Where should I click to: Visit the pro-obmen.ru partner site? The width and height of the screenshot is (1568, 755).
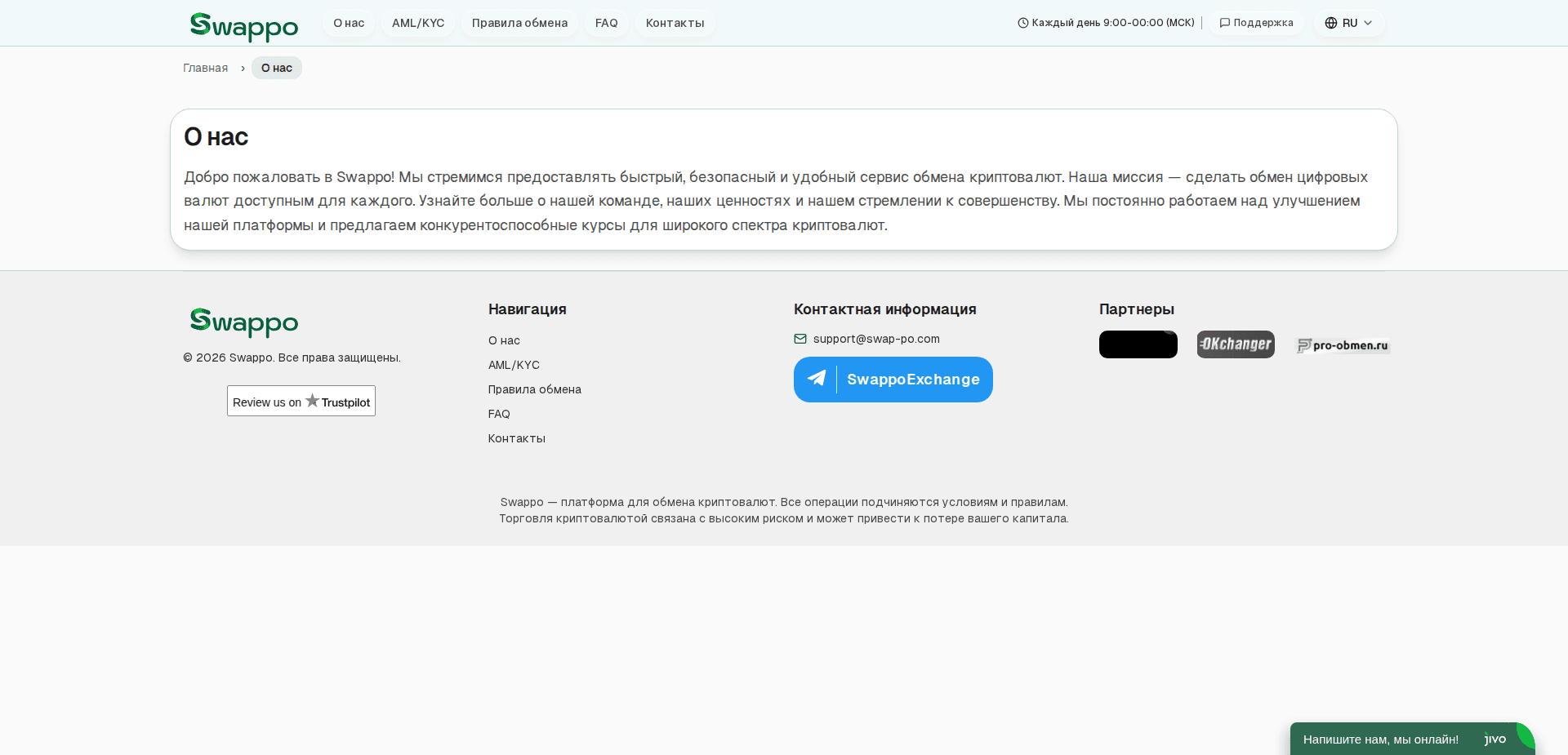(x=1342, y=344)
